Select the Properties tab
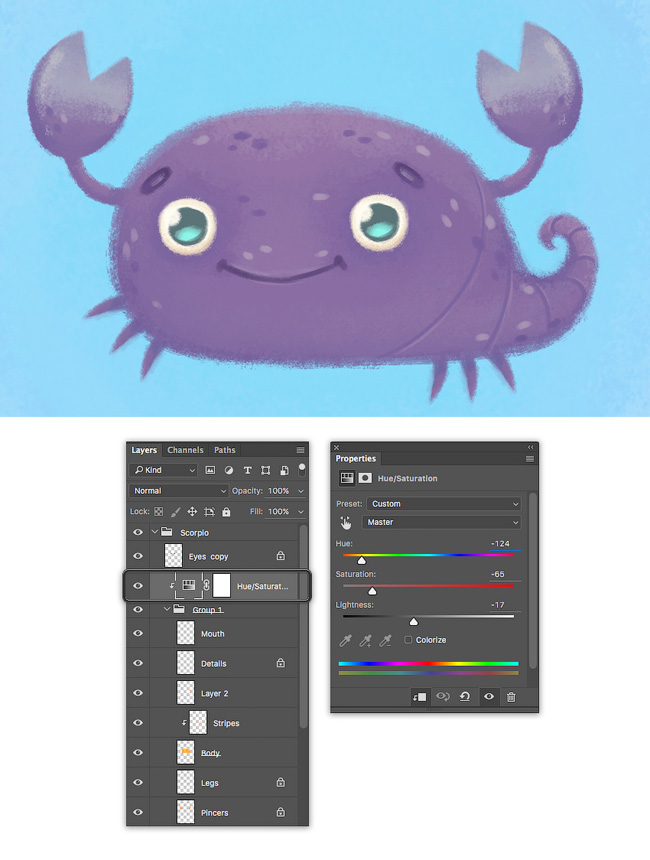The height and width of the screenshot is (860, 650). 356,459
